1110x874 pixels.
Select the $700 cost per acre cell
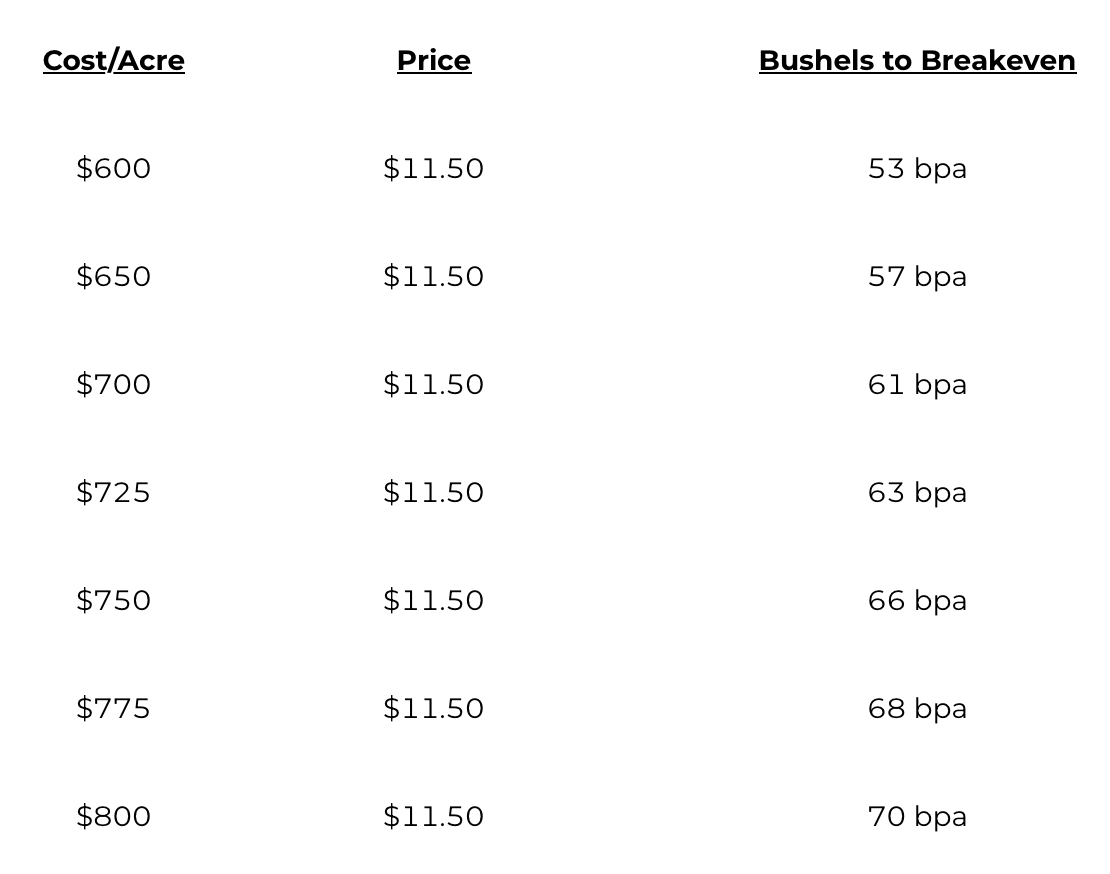[x=114, y=384]
